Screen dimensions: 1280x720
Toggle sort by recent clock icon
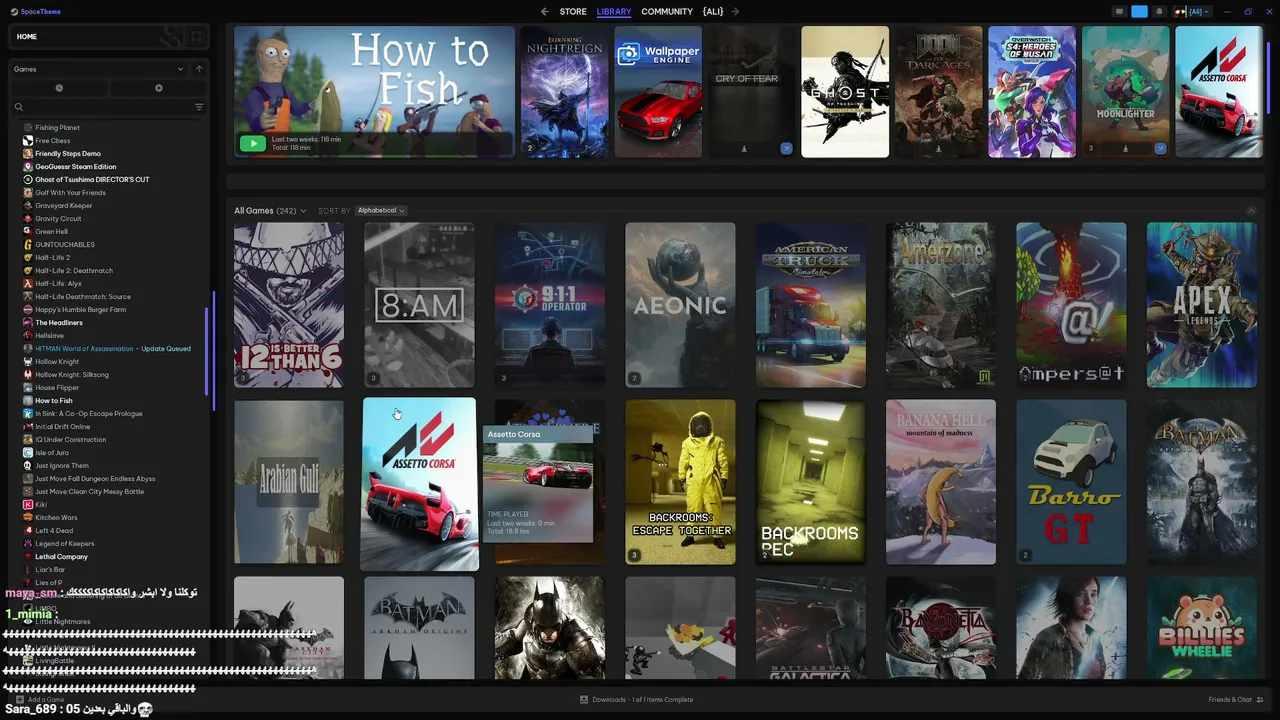click(59, 88)
